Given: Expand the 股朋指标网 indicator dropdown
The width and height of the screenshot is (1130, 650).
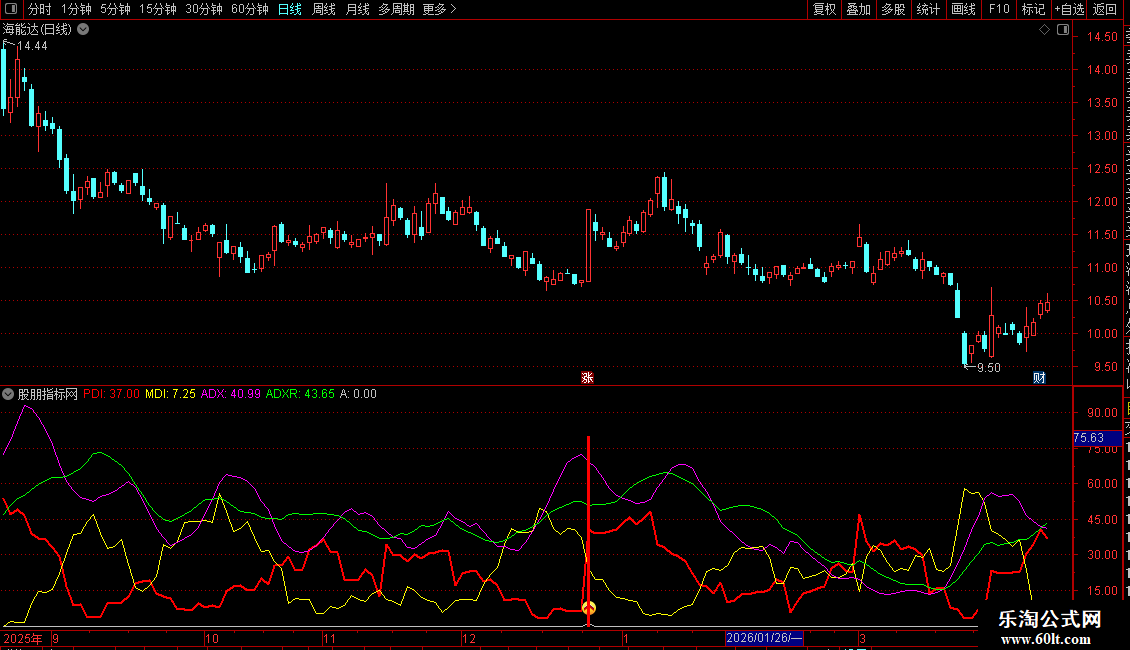Looking at the screenshot, I should 9,394.
